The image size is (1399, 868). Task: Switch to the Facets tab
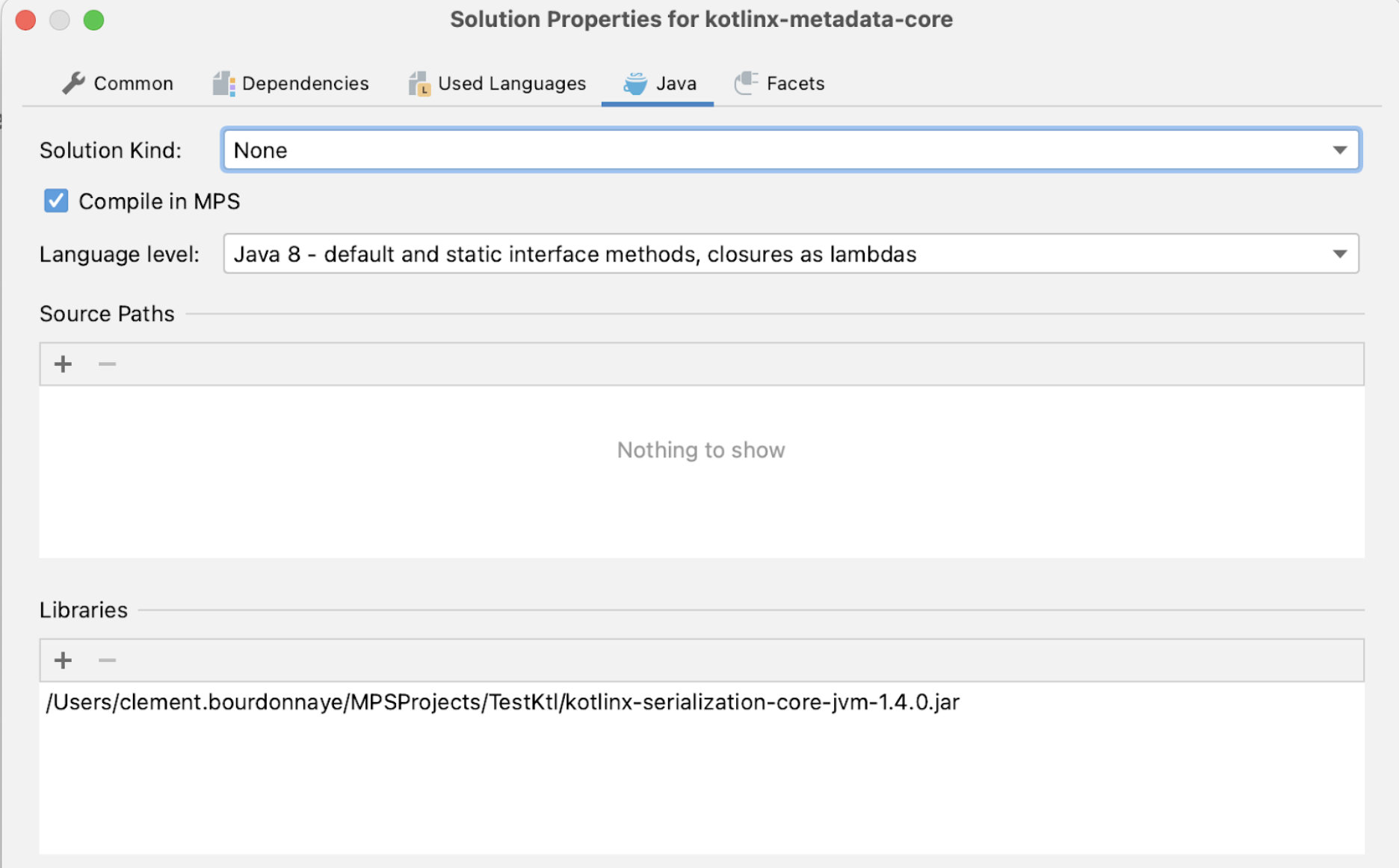point(794,83)
